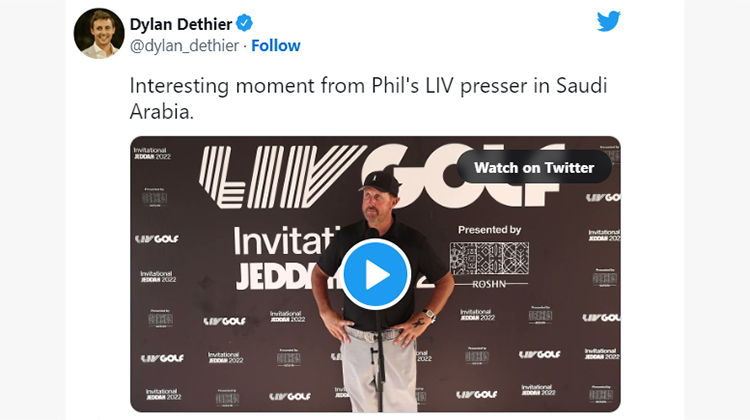Viewport: 750px width, 420px height.
Task: Click the Invitational Jeddah 2022 heading
Action: [287, 259]
